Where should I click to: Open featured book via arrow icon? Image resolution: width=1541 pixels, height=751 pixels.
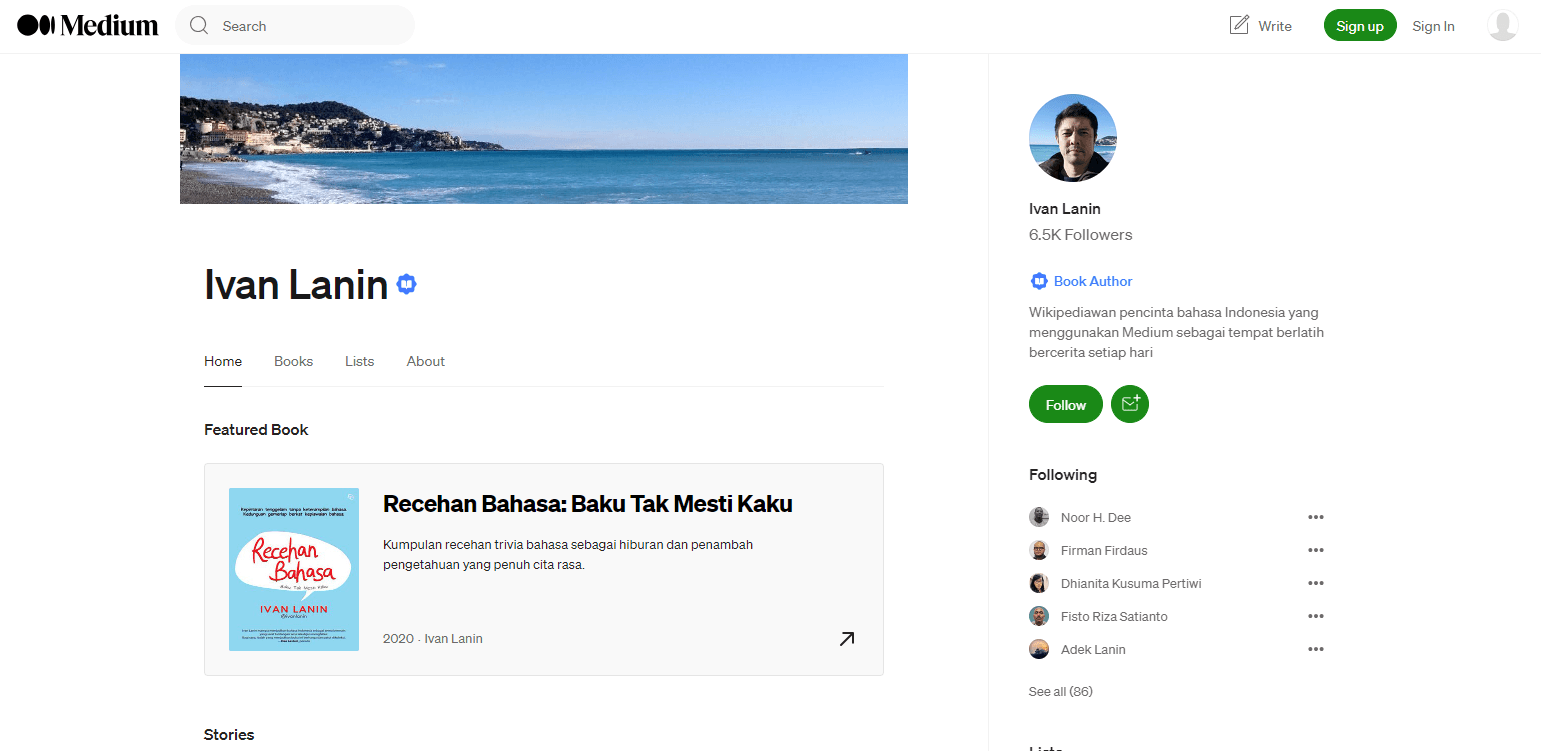click(846, 638)
